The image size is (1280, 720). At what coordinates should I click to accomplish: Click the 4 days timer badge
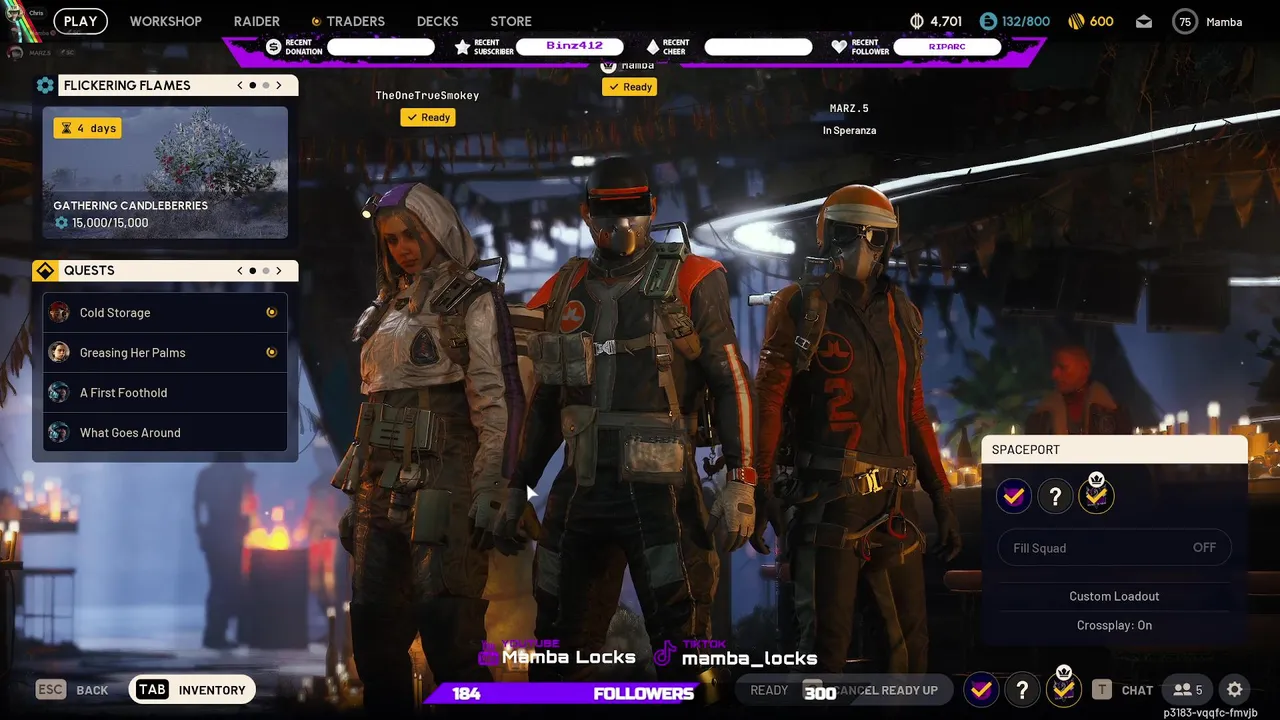tap(88, 128)
